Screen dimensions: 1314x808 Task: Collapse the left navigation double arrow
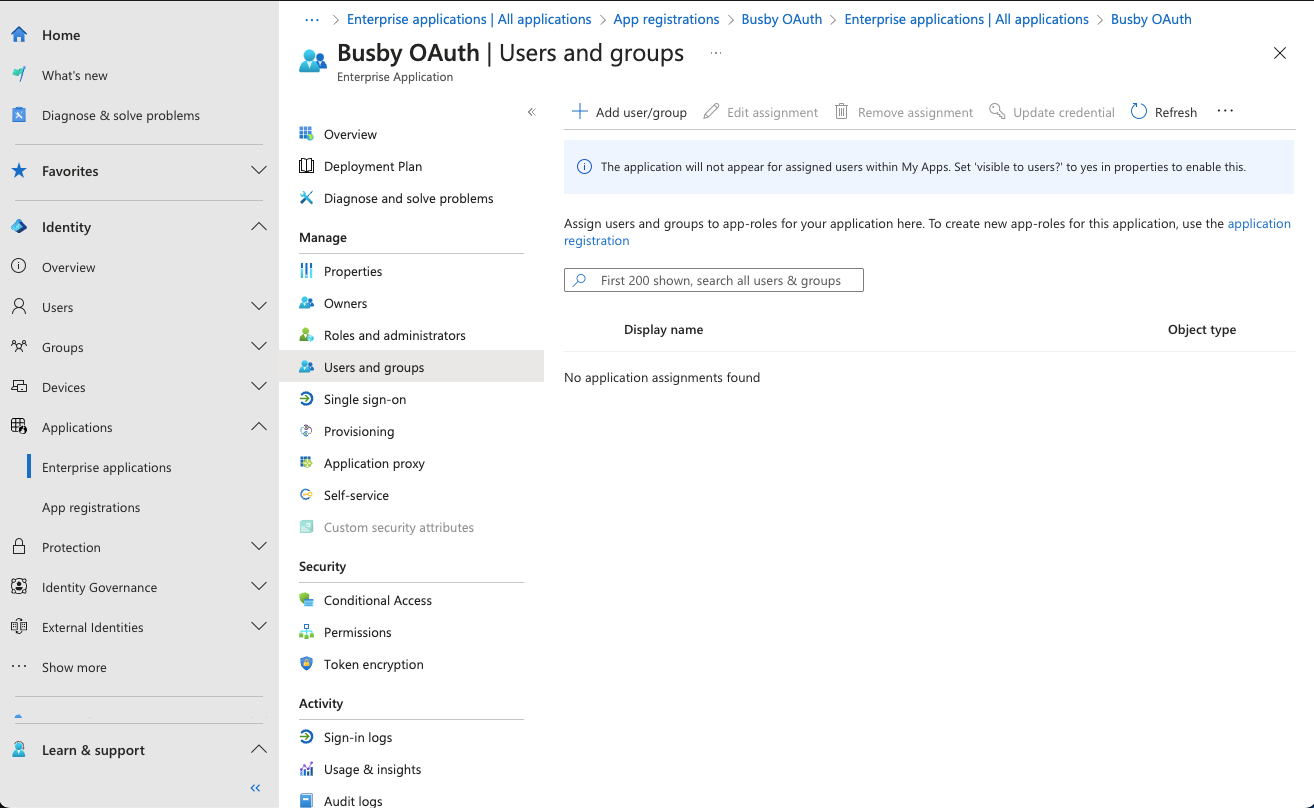coord(256,788)
